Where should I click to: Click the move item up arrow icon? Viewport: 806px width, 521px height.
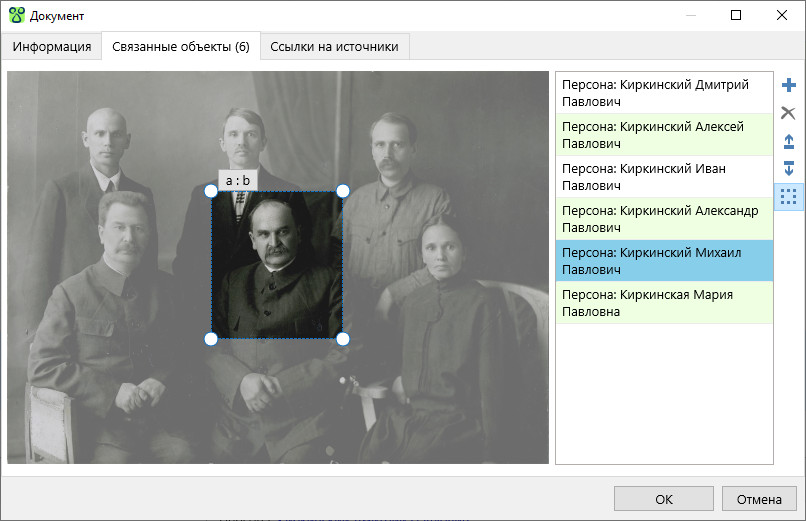pyautogui.click(x=788, y=141)
